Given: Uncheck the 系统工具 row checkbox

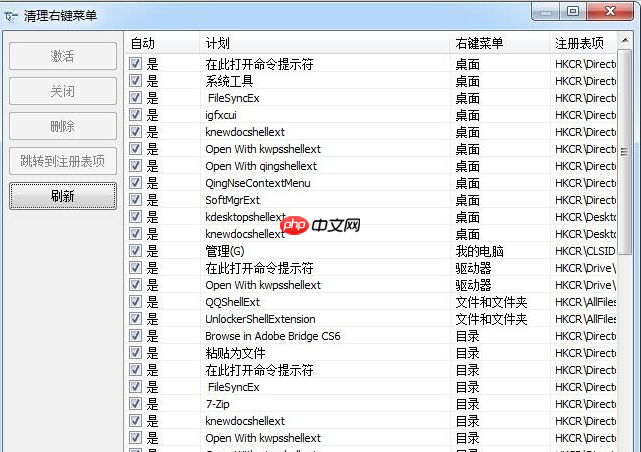Looking at the screenshot, I should coord(135,81).
